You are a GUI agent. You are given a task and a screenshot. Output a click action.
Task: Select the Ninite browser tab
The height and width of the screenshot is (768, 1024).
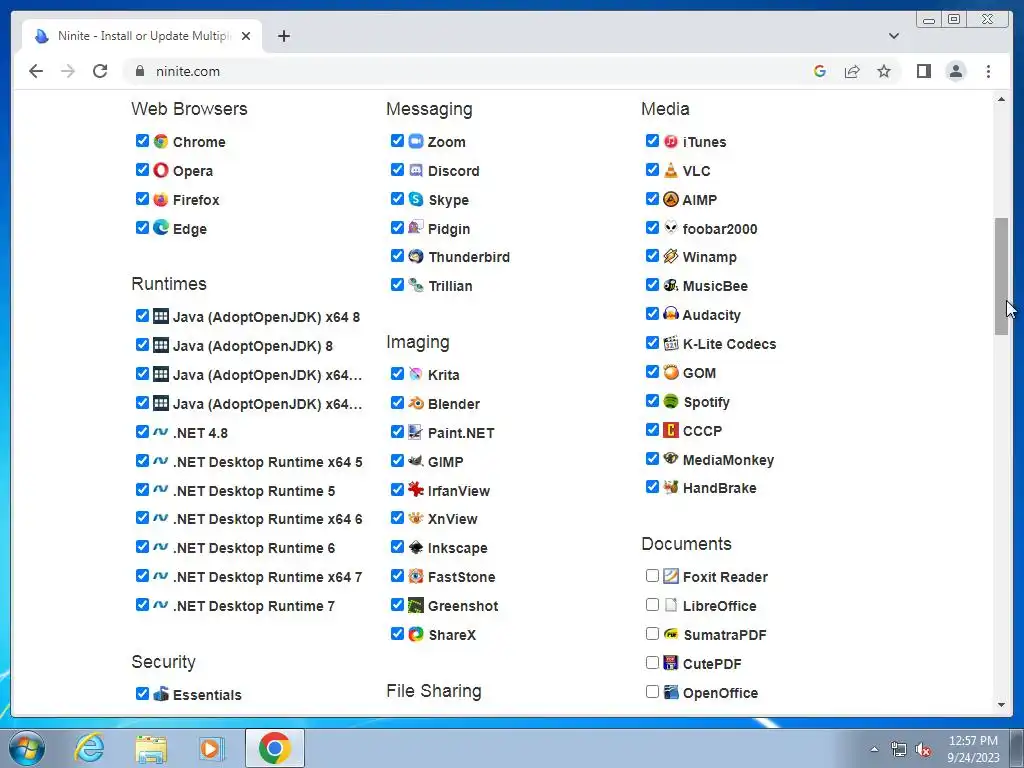(x=142, y=36)
